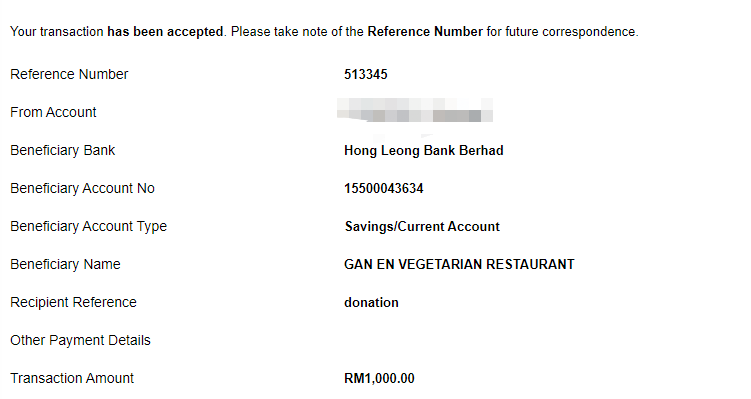Click GAN EN VEGETARIAN RESTAURANT name
Viewport: 751px width, 399px height.
click(x=459, y=264)
